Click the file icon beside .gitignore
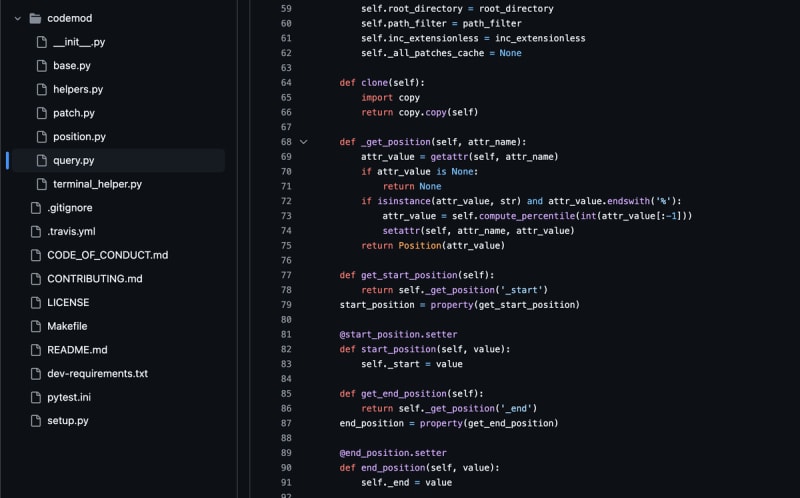Screen dimensions: 800x498 [35, 208]
